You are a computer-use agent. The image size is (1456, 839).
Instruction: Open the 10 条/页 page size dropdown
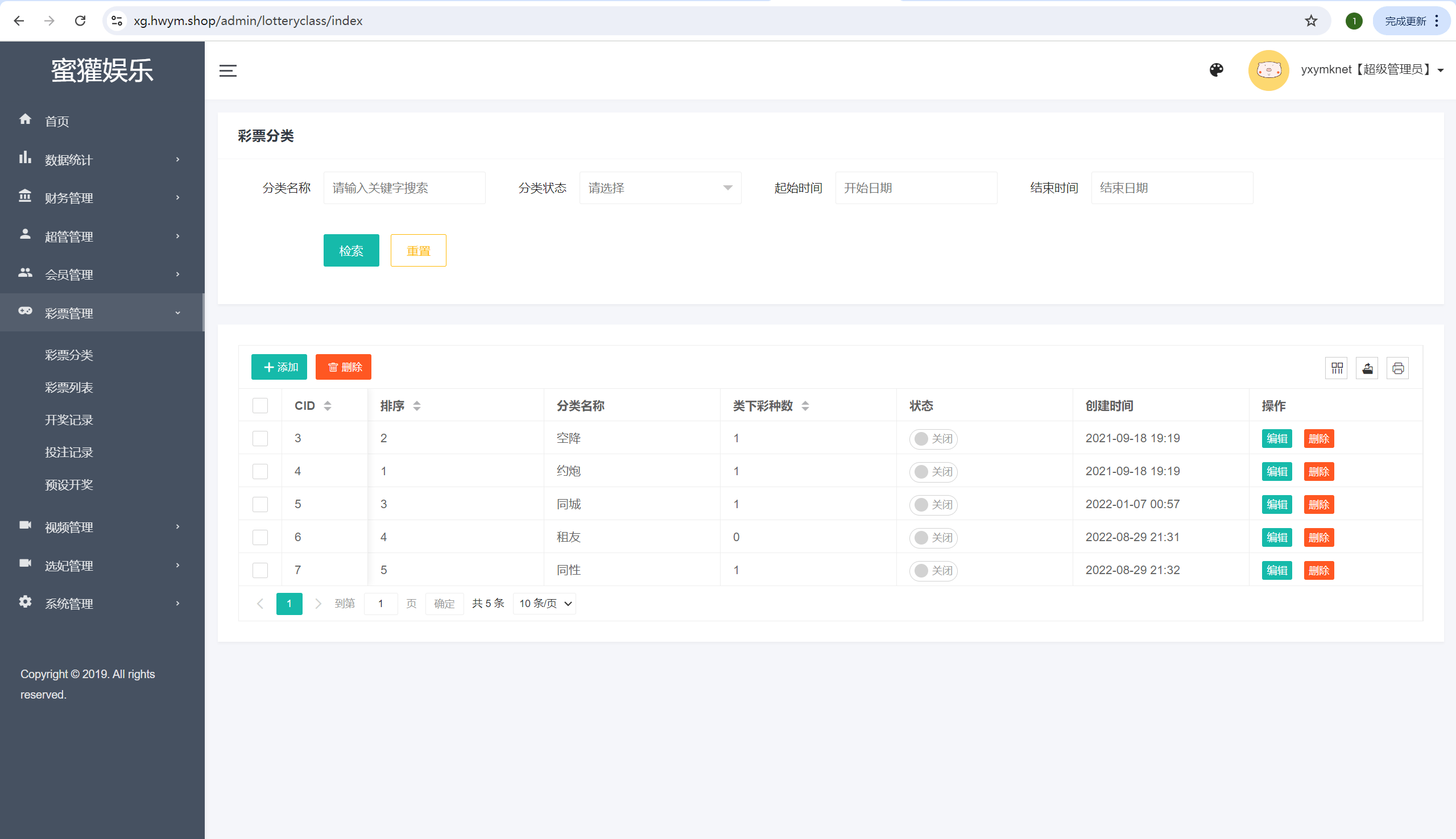click(x=545, y=603)
